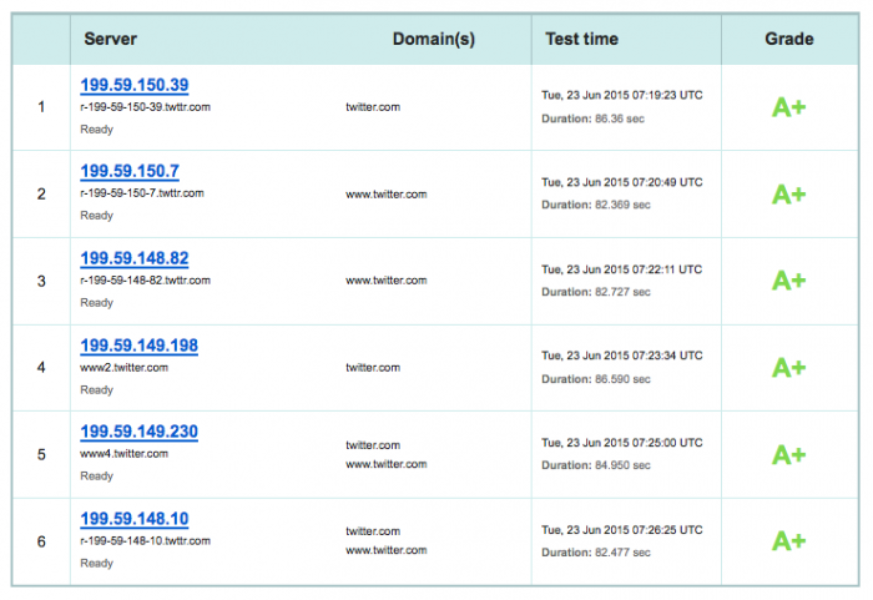The width and height of the screenshot is (873, 600).
Task: Click the A+ grade for 199.59.150.7
Action: [789, 194]
